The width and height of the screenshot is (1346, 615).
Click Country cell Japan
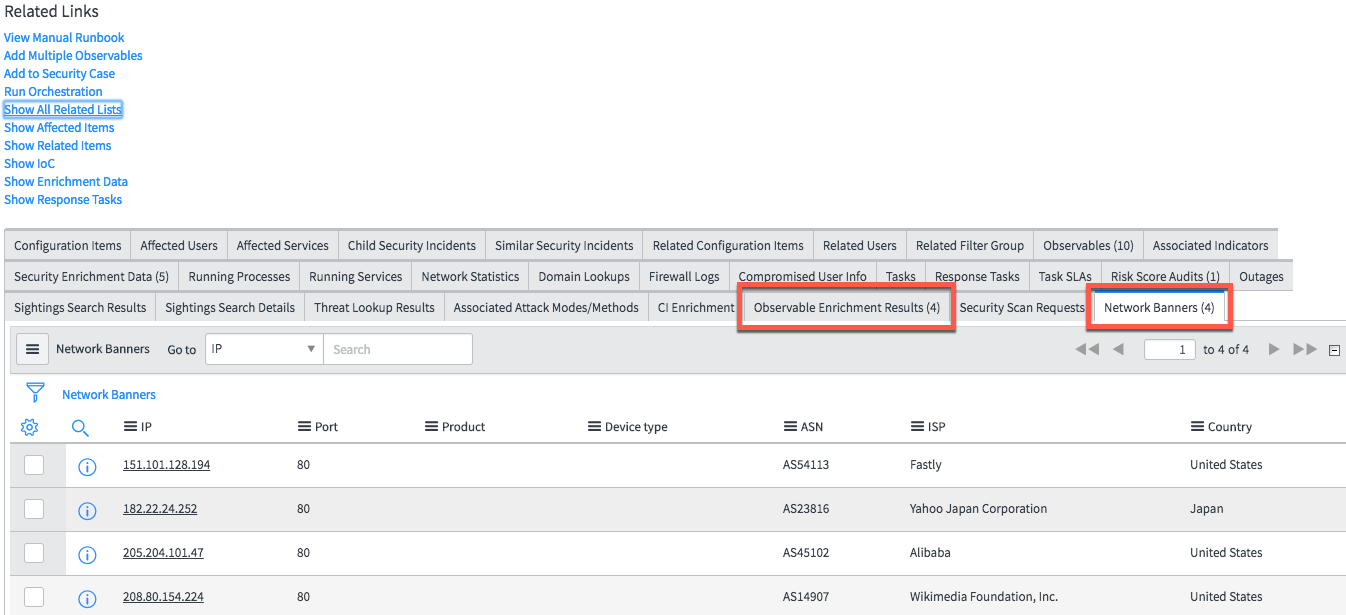[x=1206, y=509]
